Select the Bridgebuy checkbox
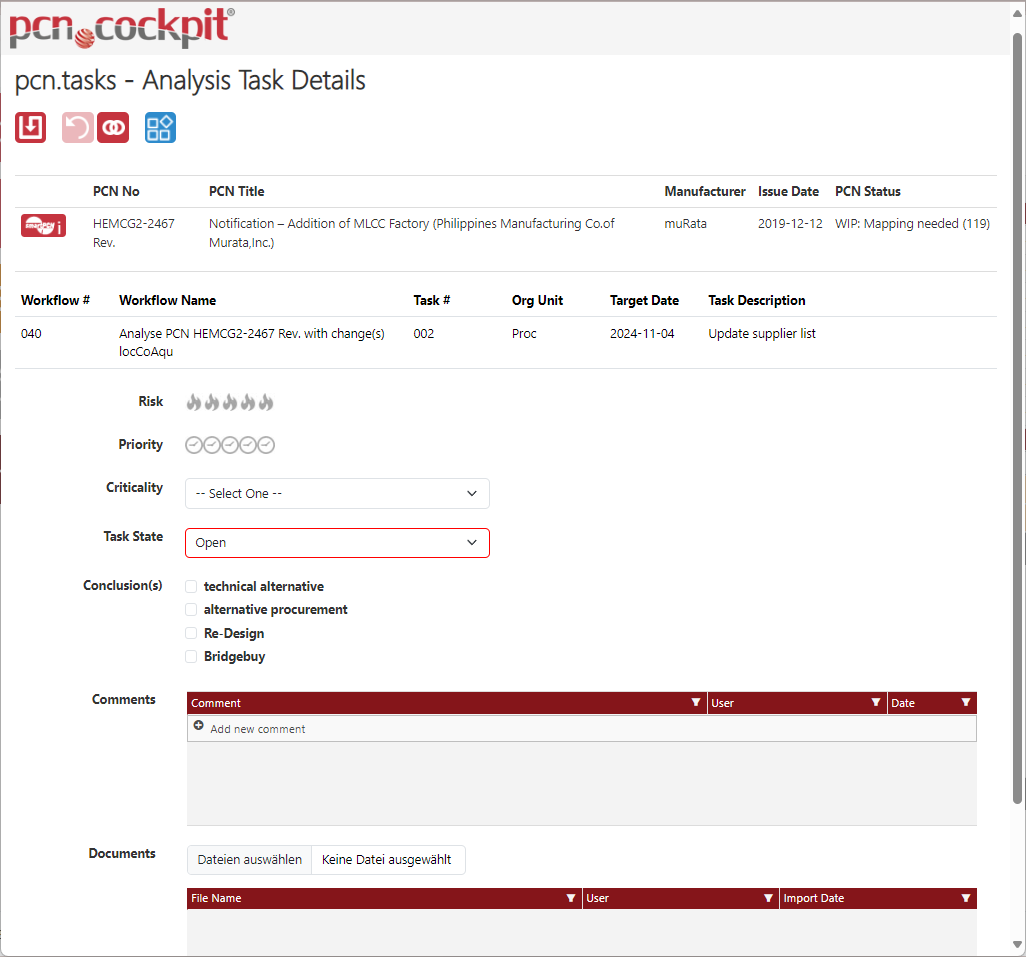Image resolution: width=1026 pixels, height=957 pixels. [x=191, y=657]
